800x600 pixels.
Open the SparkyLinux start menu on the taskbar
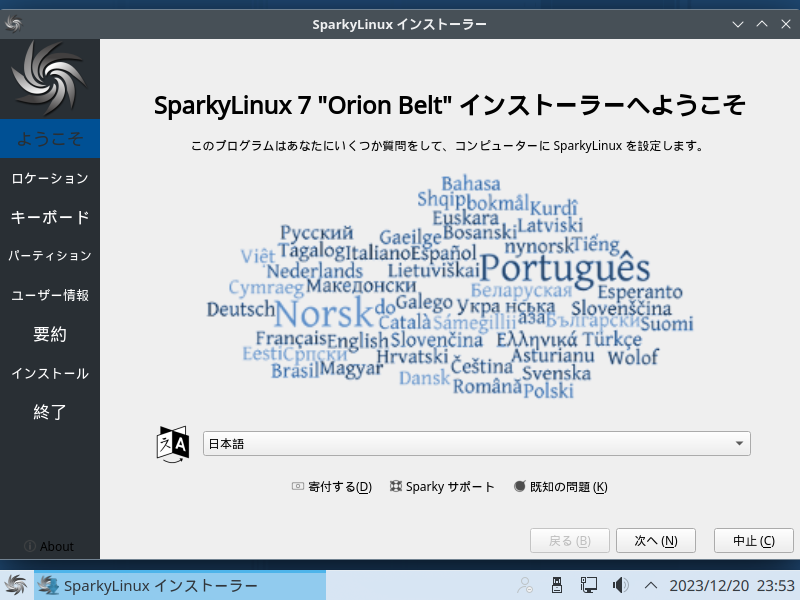point(15,585)
